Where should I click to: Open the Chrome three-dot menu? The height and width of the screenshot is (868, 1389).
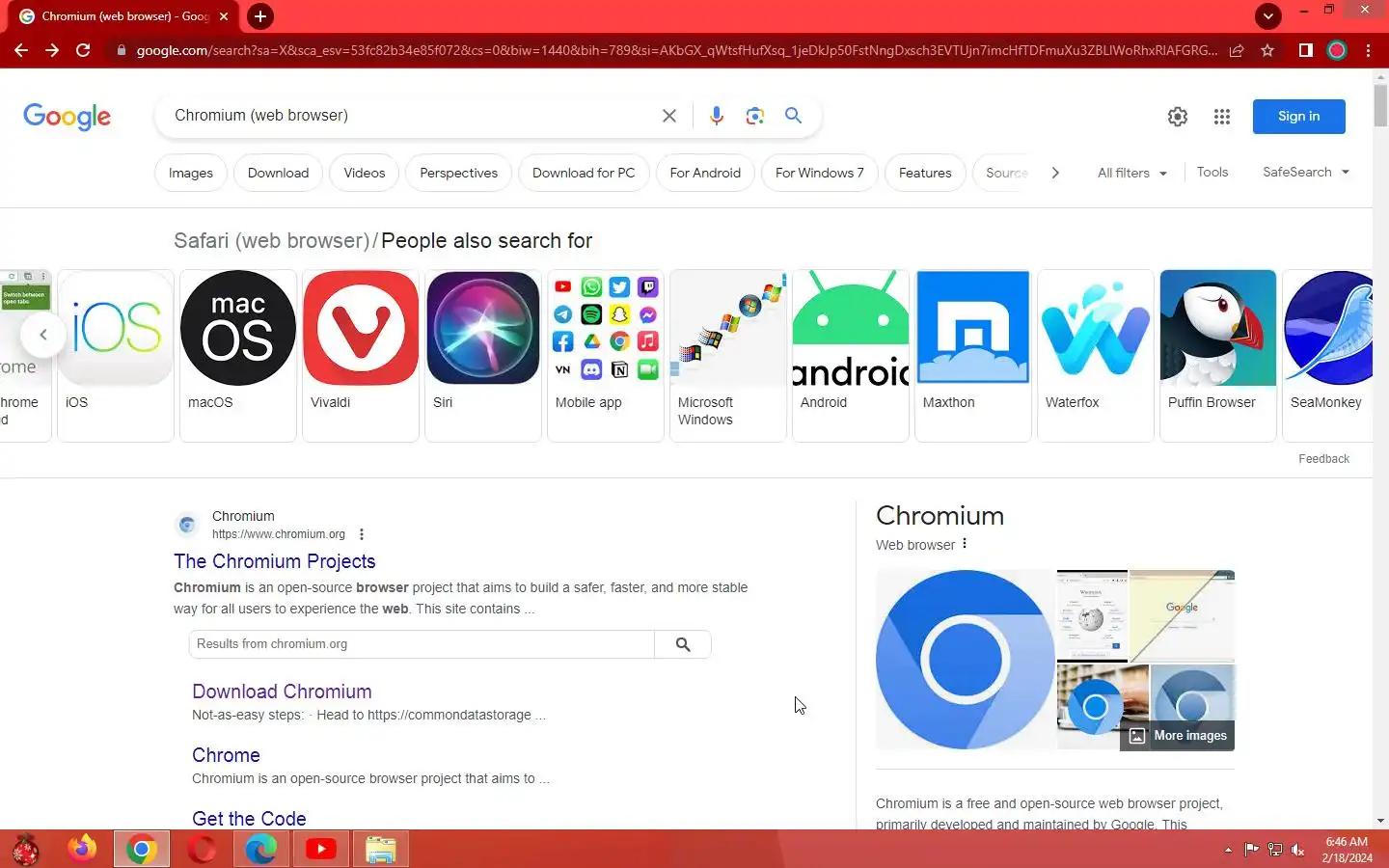[x=1368, y=50]
